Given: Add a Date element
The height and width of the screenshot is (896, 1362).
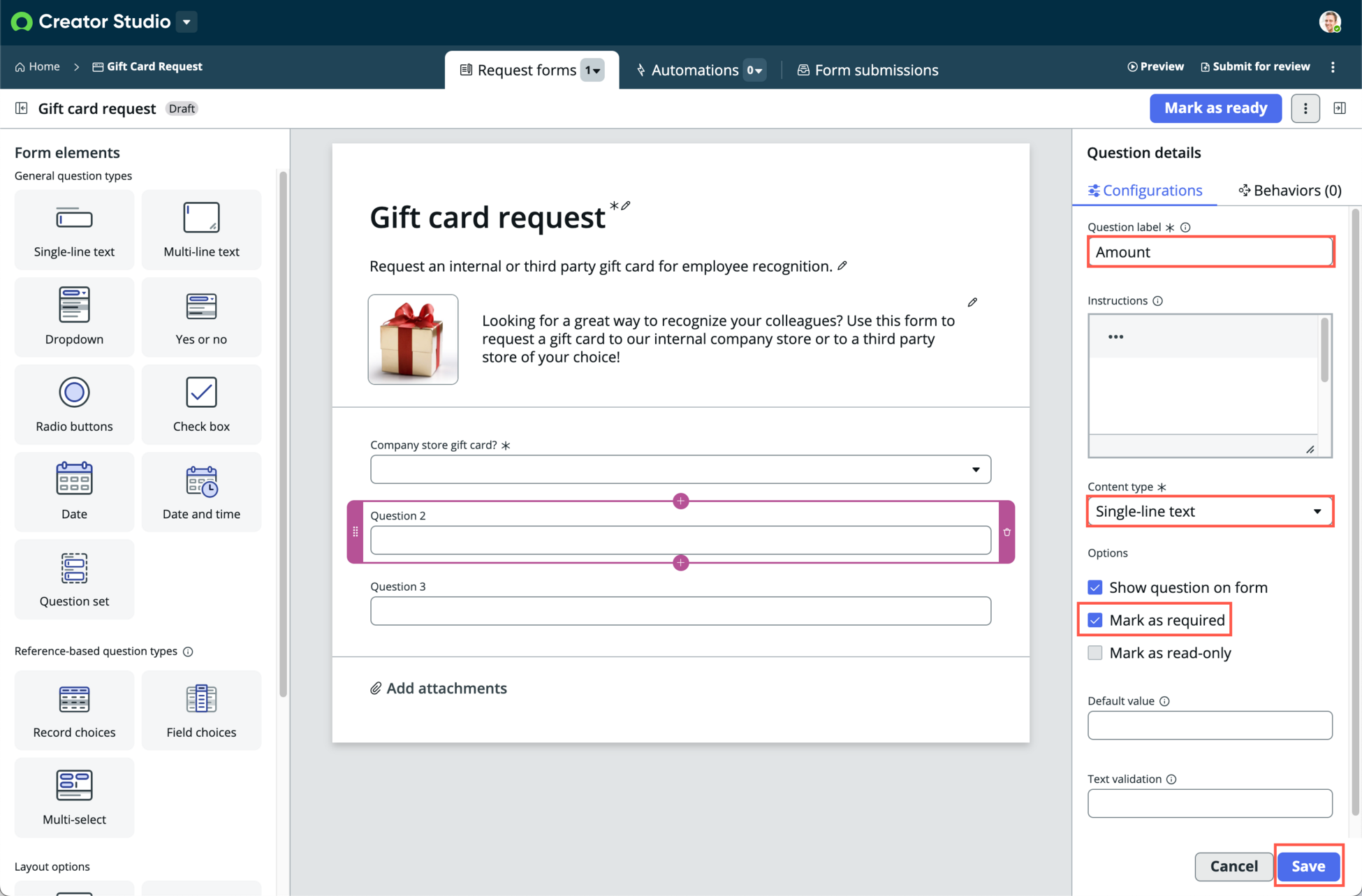Looking at the screenshot, I should point(74,492).
